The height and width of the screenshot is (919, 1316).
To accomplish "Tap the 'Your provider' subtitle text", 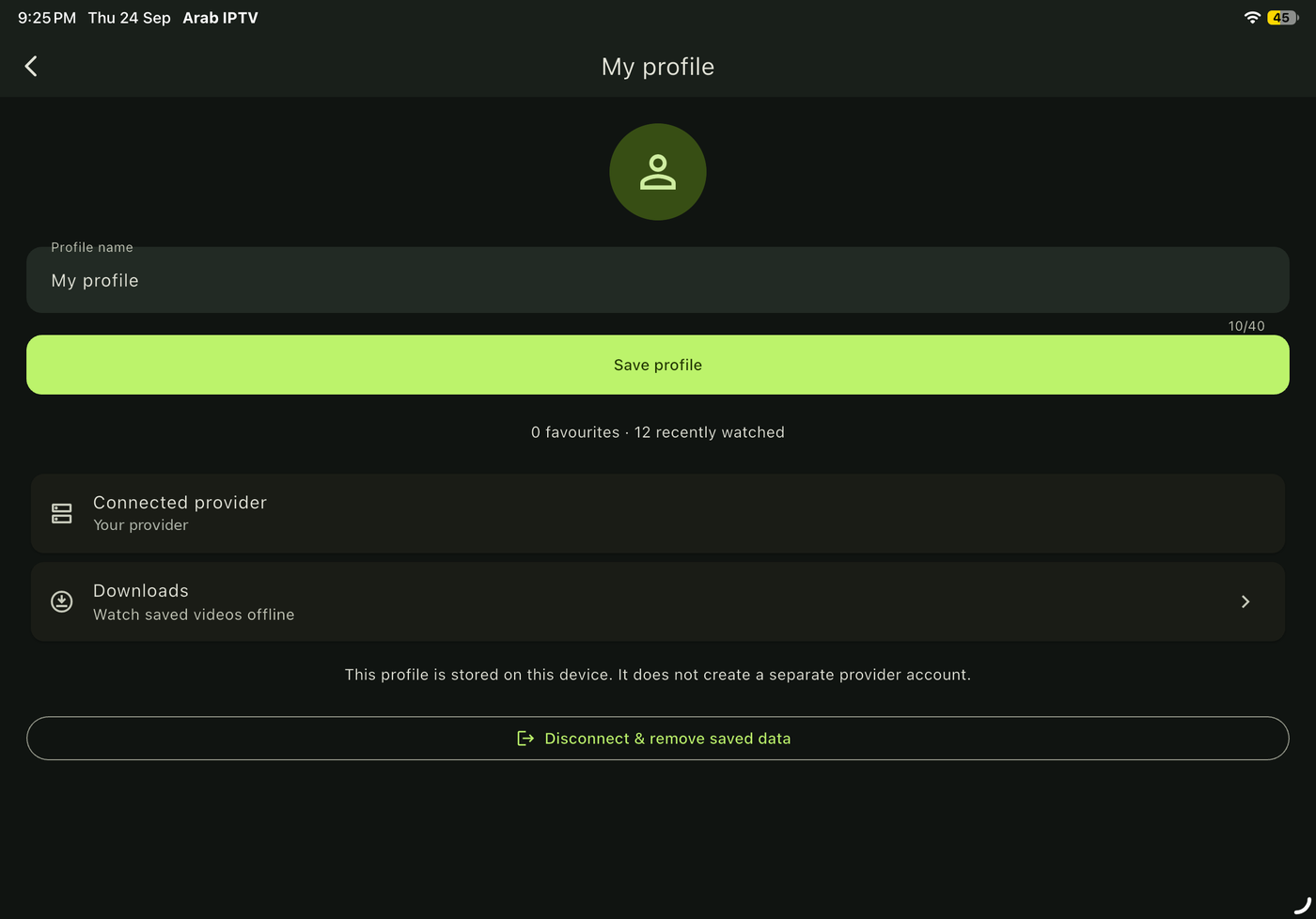I will pos(141,525).
